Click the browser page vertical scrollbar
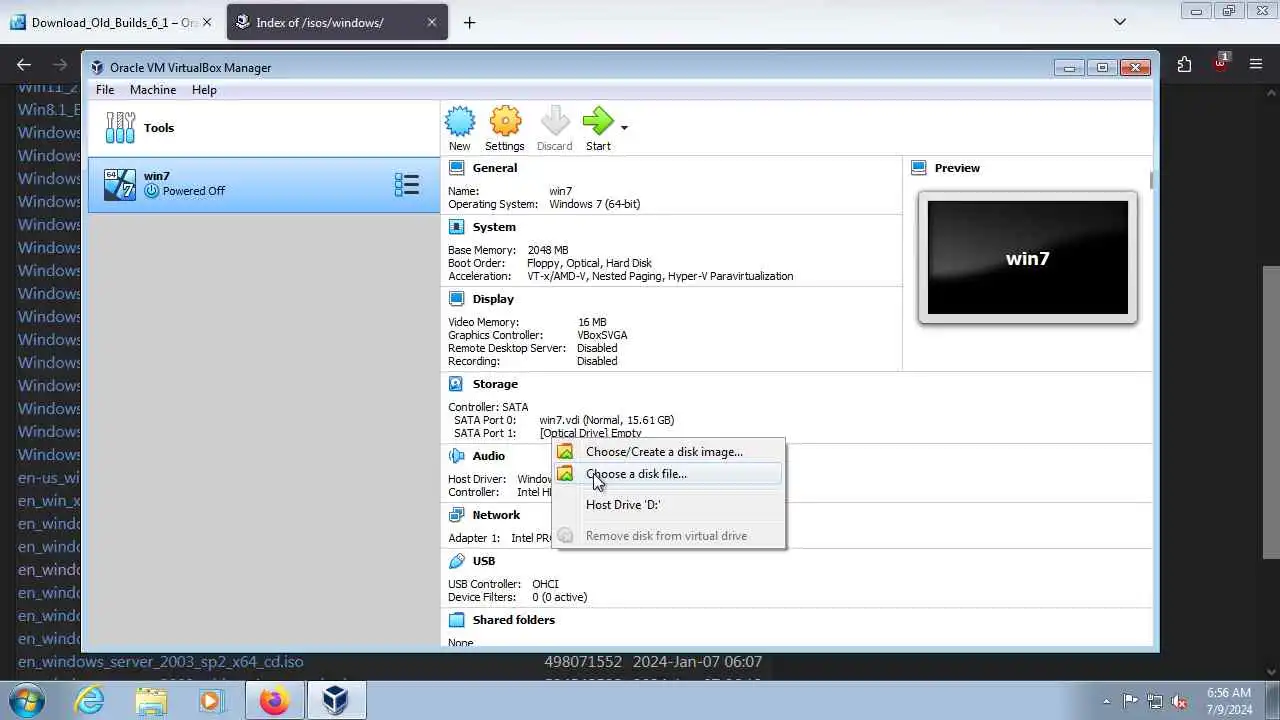This screenshot has width=1280, height=720. point(1271,412)
